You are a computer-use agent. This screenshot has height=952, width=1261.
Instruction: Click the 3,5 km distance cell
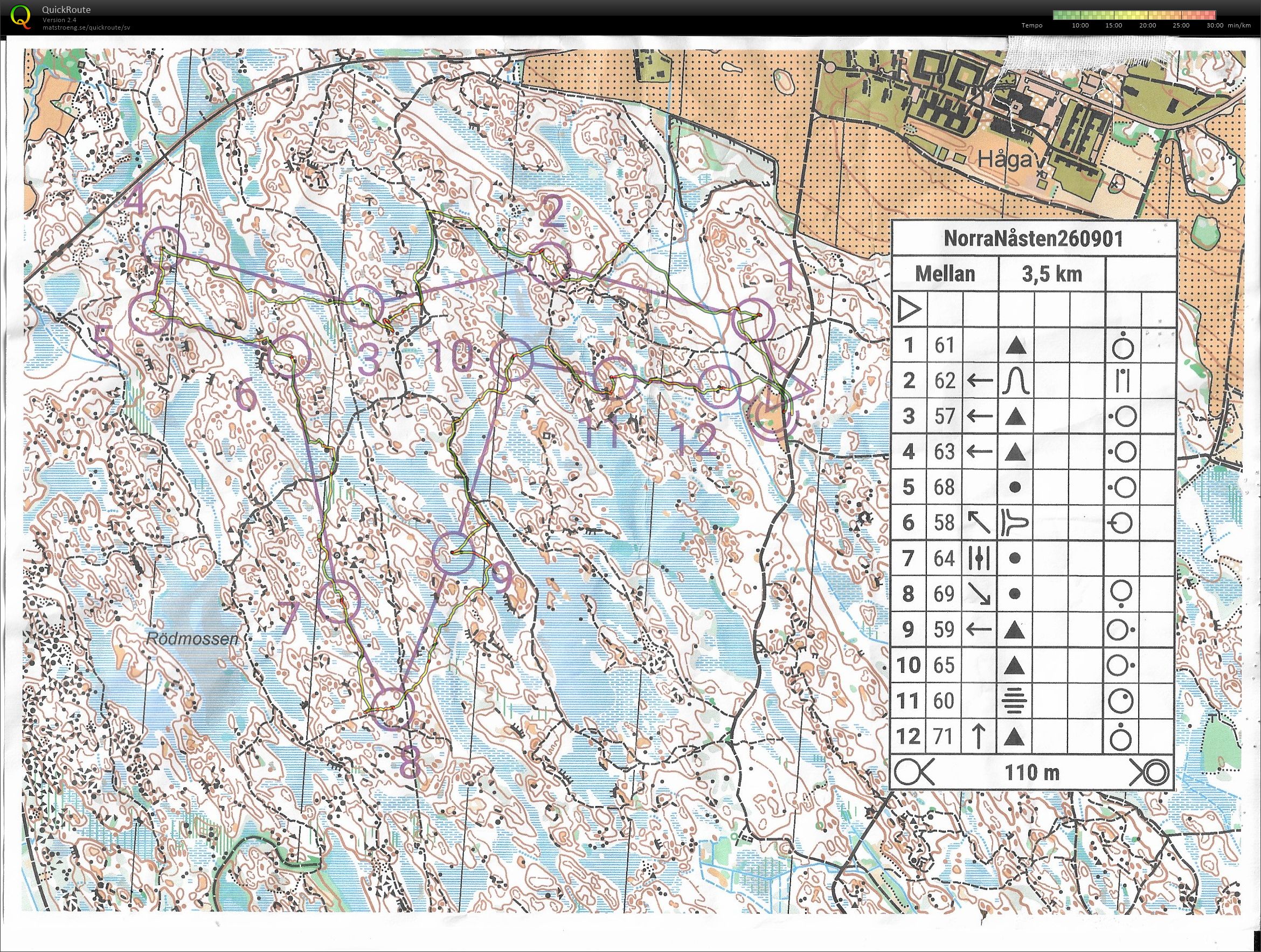(x=1051, y=274)
